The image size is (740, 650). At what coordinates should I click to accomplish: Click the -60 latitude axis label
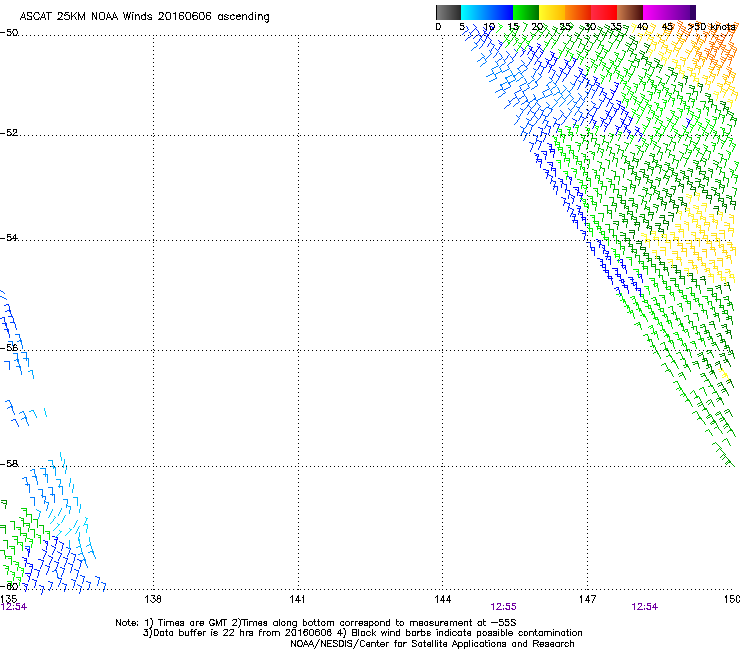(9, 586)
